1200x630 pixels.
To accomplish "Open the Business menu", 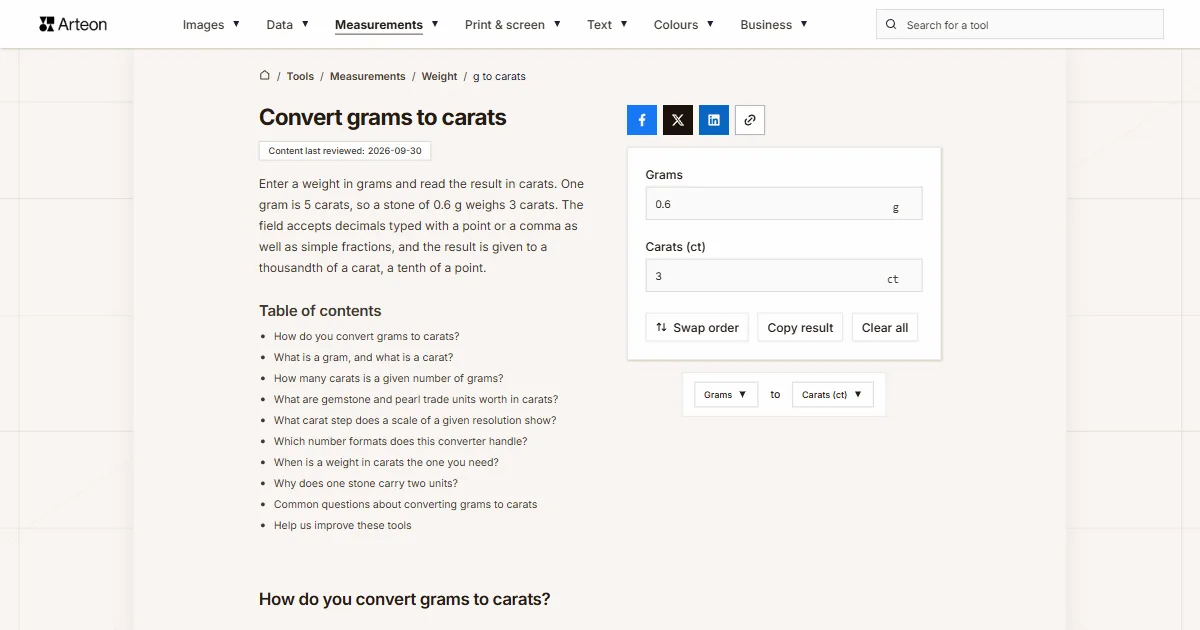I will (774, 25).
